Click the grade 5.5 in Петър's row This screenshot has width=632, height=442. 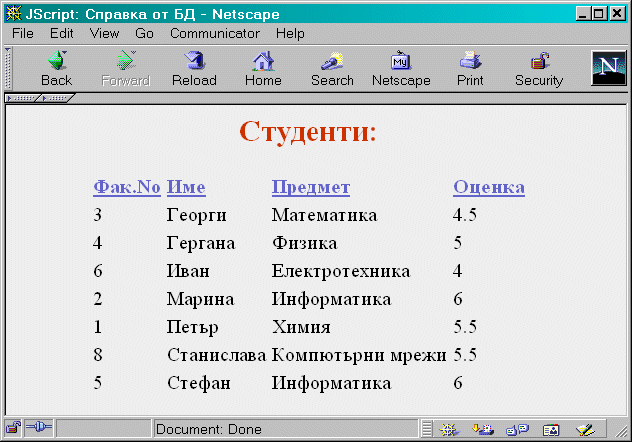465,327
